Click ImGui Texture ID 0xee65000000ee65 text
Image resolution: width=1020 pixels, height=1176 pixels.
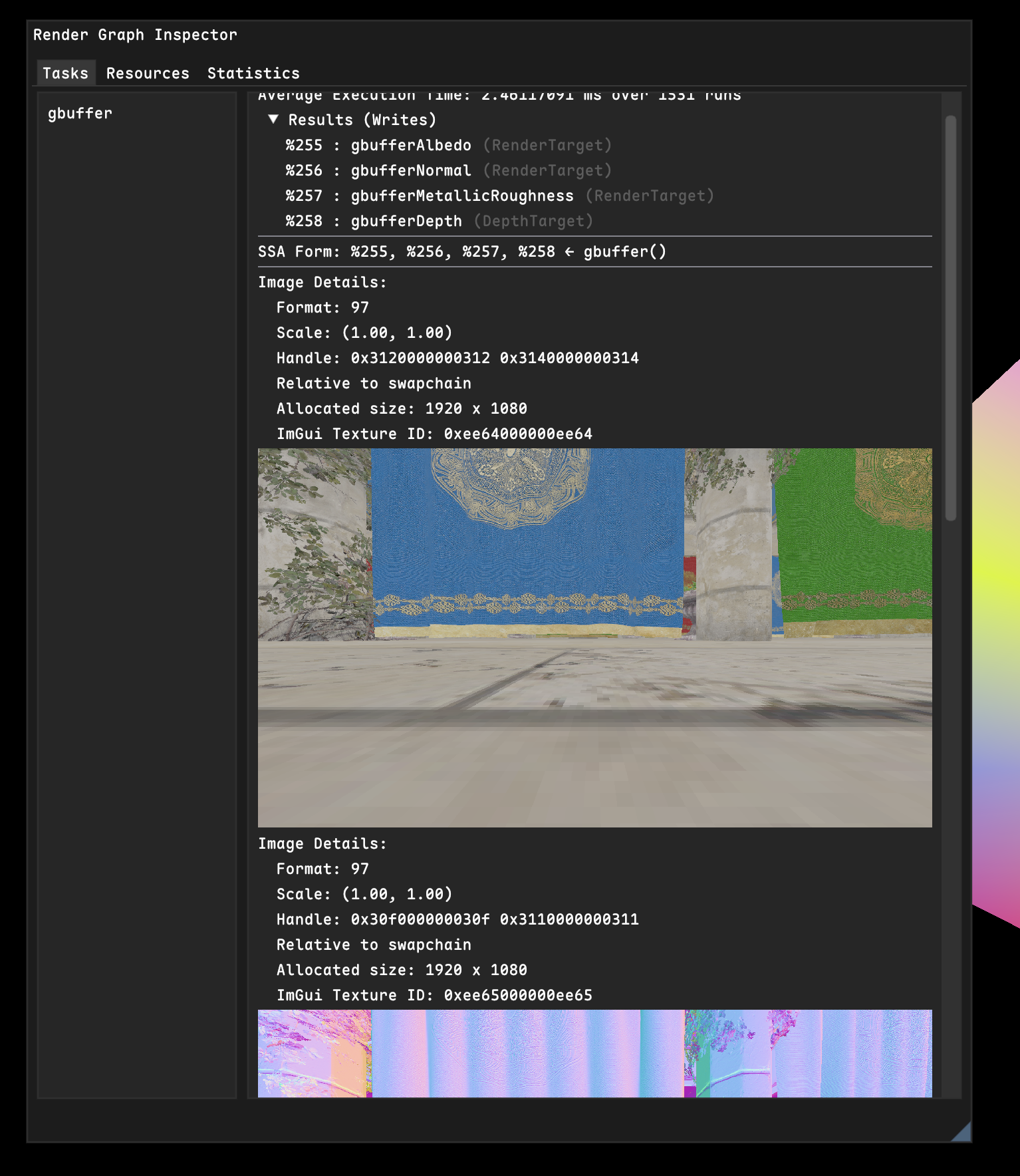pos(434,996)
